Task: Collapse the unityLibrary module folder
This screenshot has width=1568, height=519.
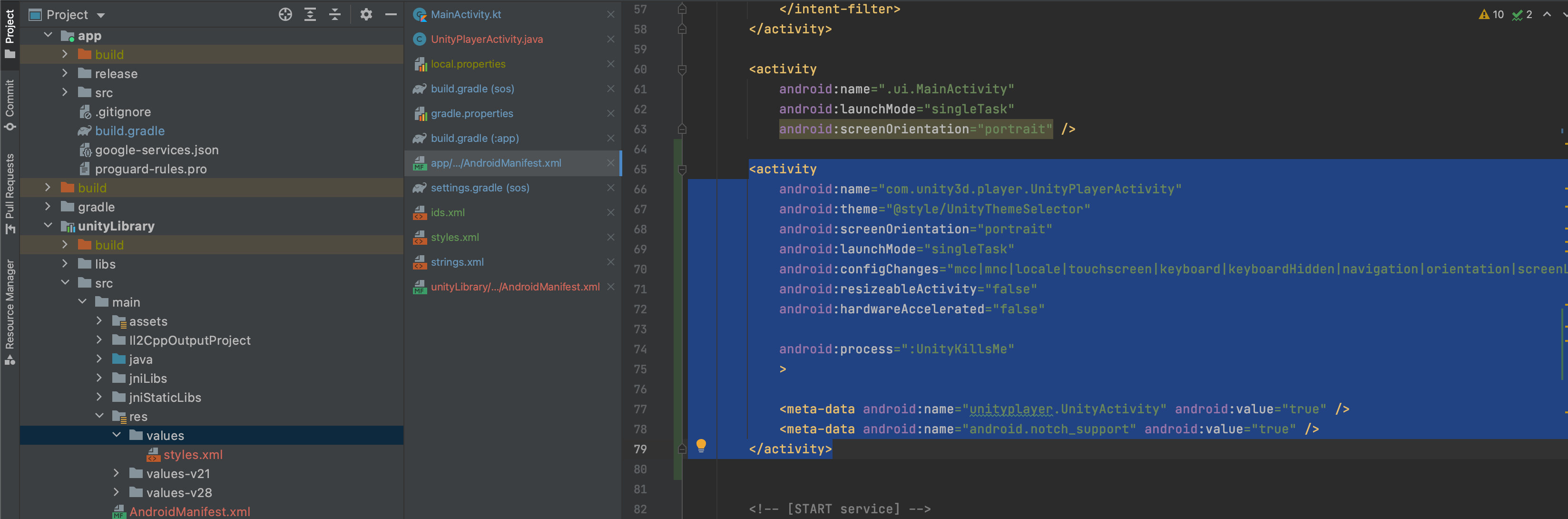Action: pos(48,225)
